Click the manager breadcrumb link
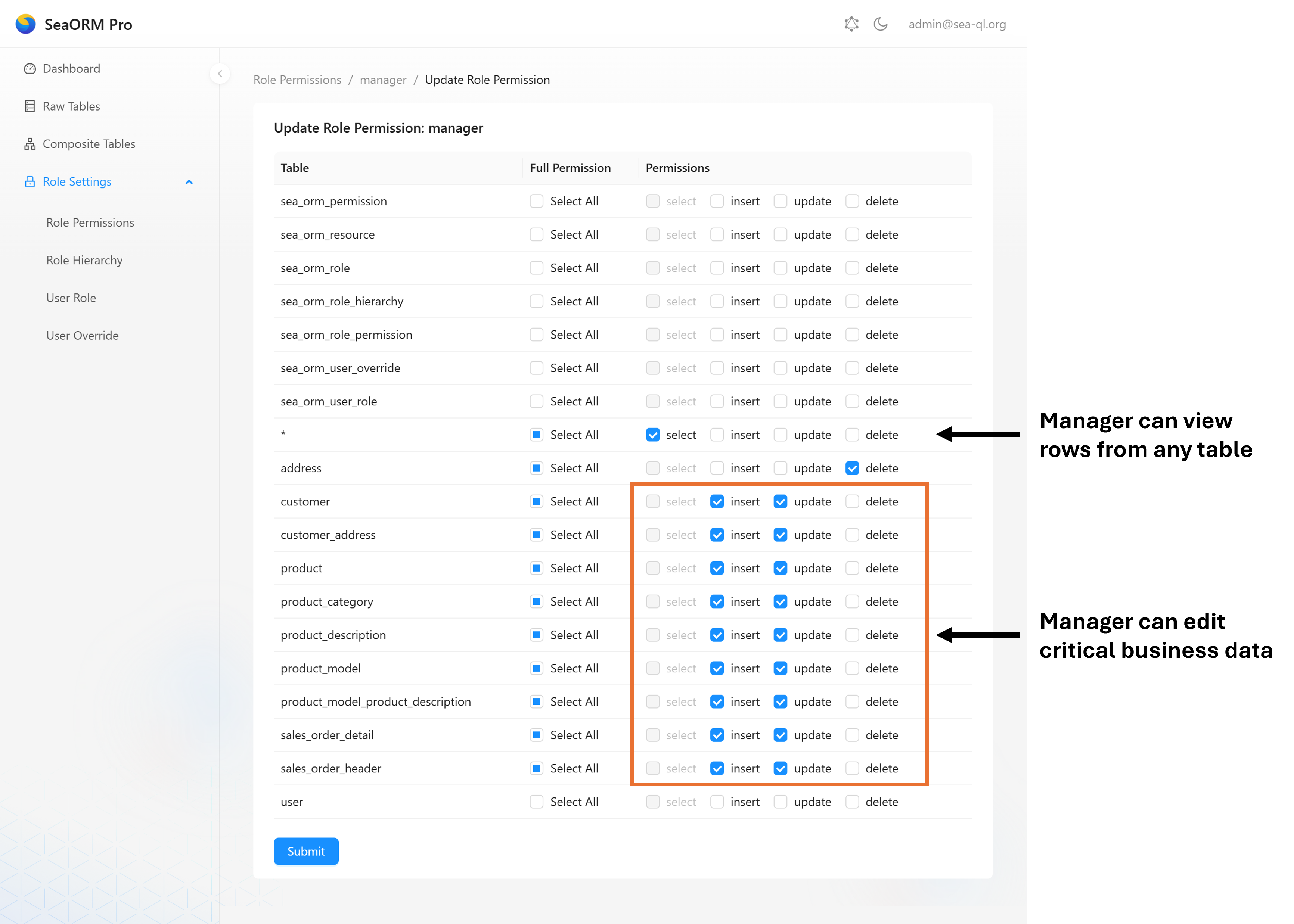 pyautogui.click(x=383, y=80)
